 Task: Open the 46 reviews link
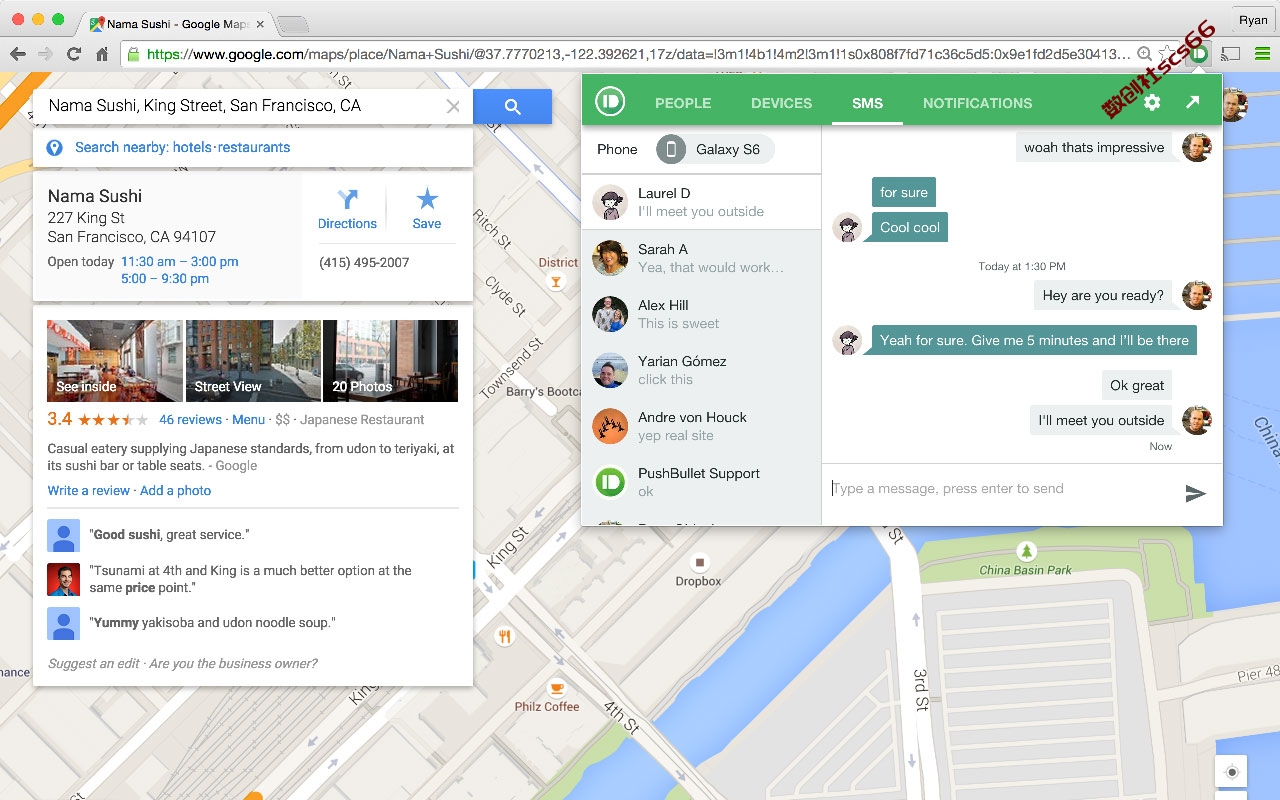pos(190,420)
